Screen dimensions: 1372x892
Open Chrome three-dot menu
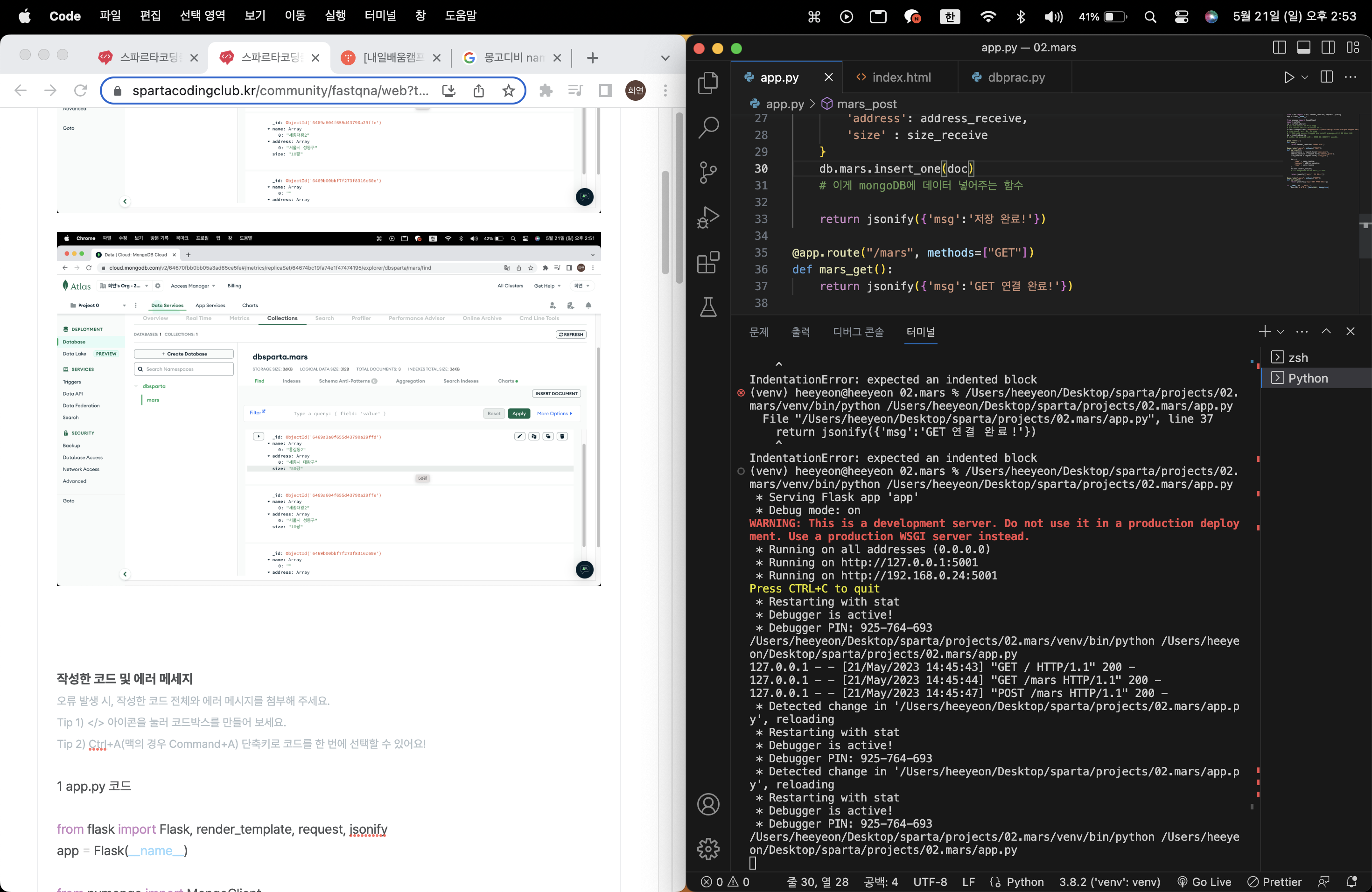665,91
